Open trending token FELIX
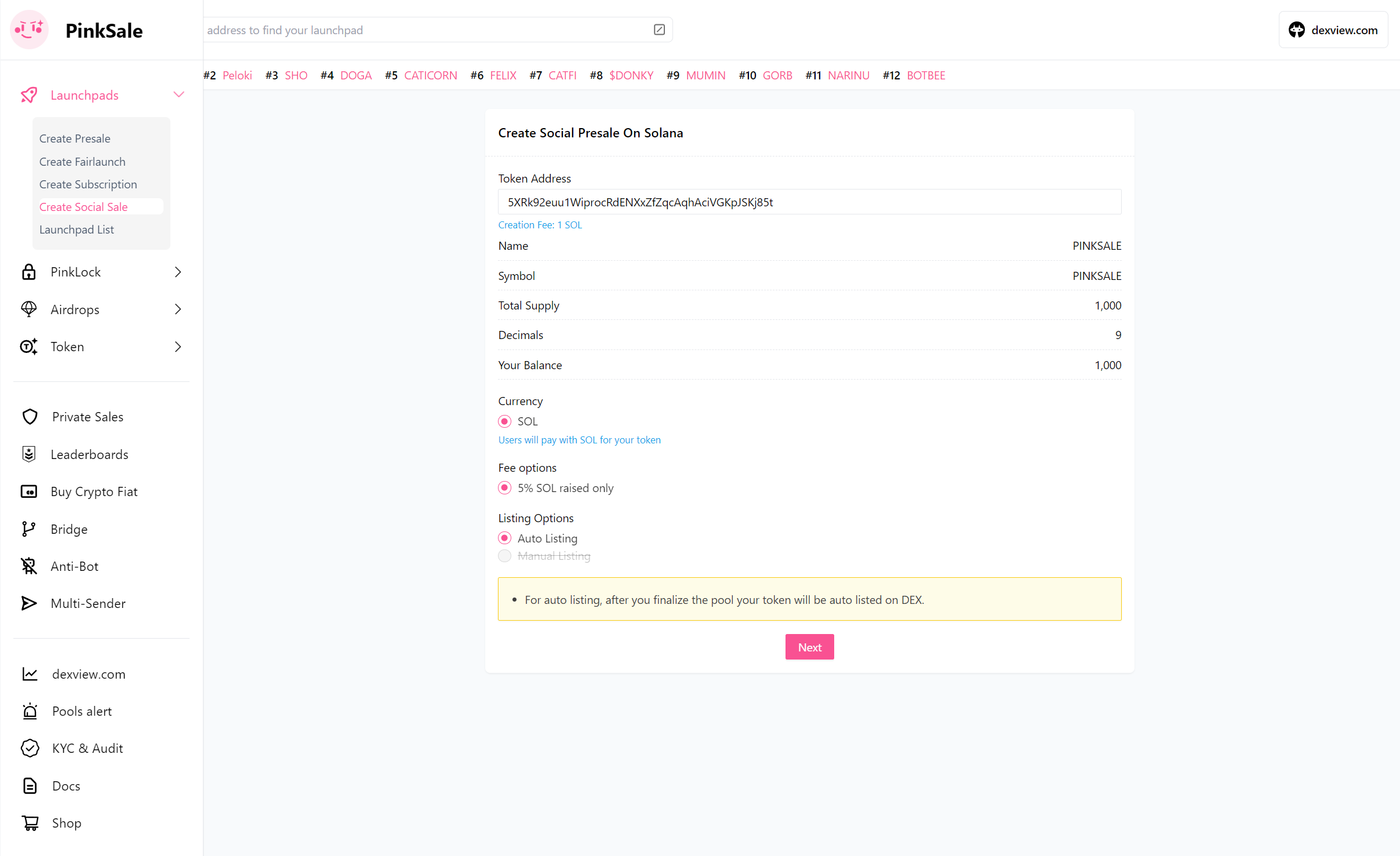The image size is (1400, 856). click(x=503, y=75)
